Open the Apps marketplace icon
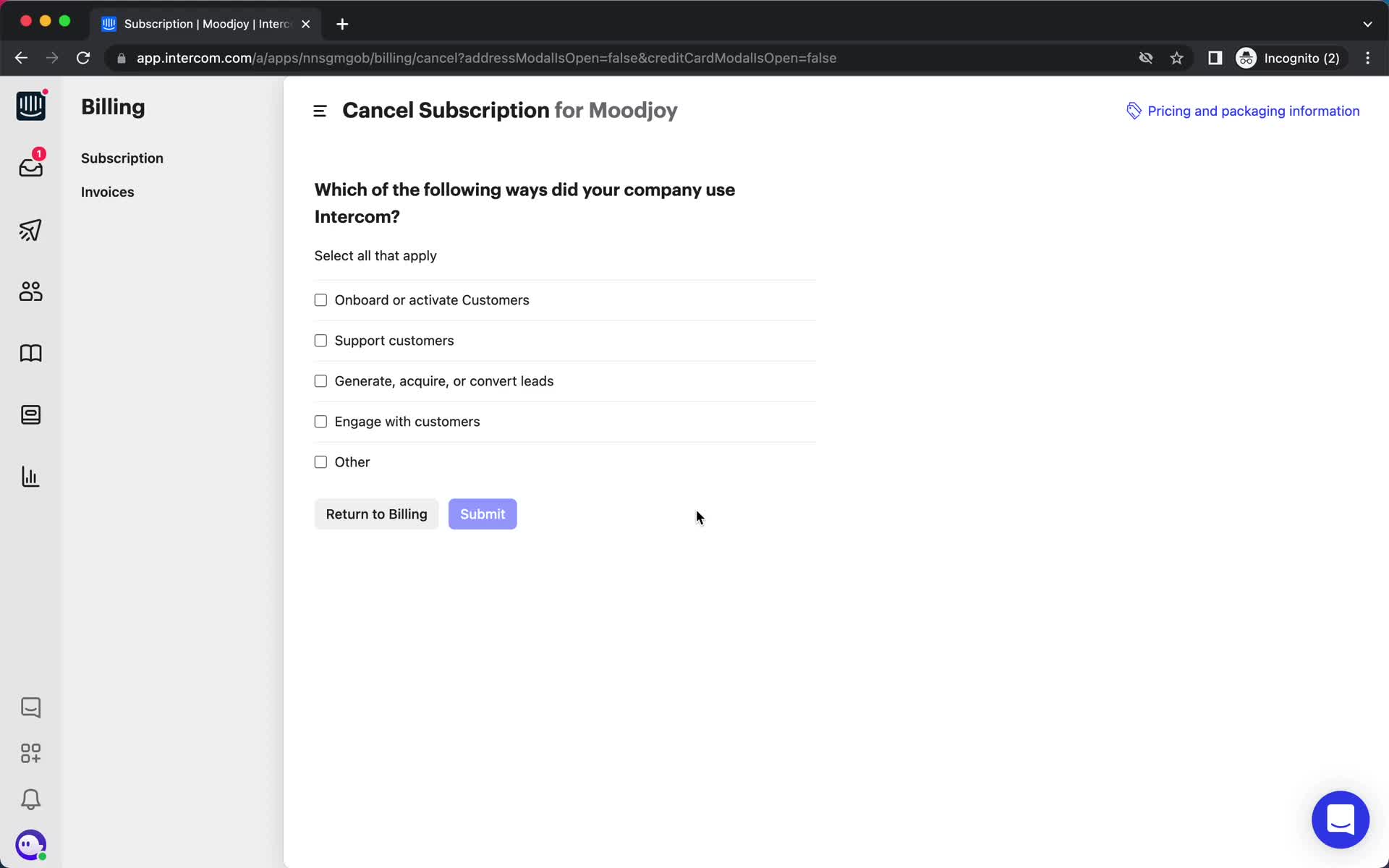1389x868 pixels. pos(30,752)
